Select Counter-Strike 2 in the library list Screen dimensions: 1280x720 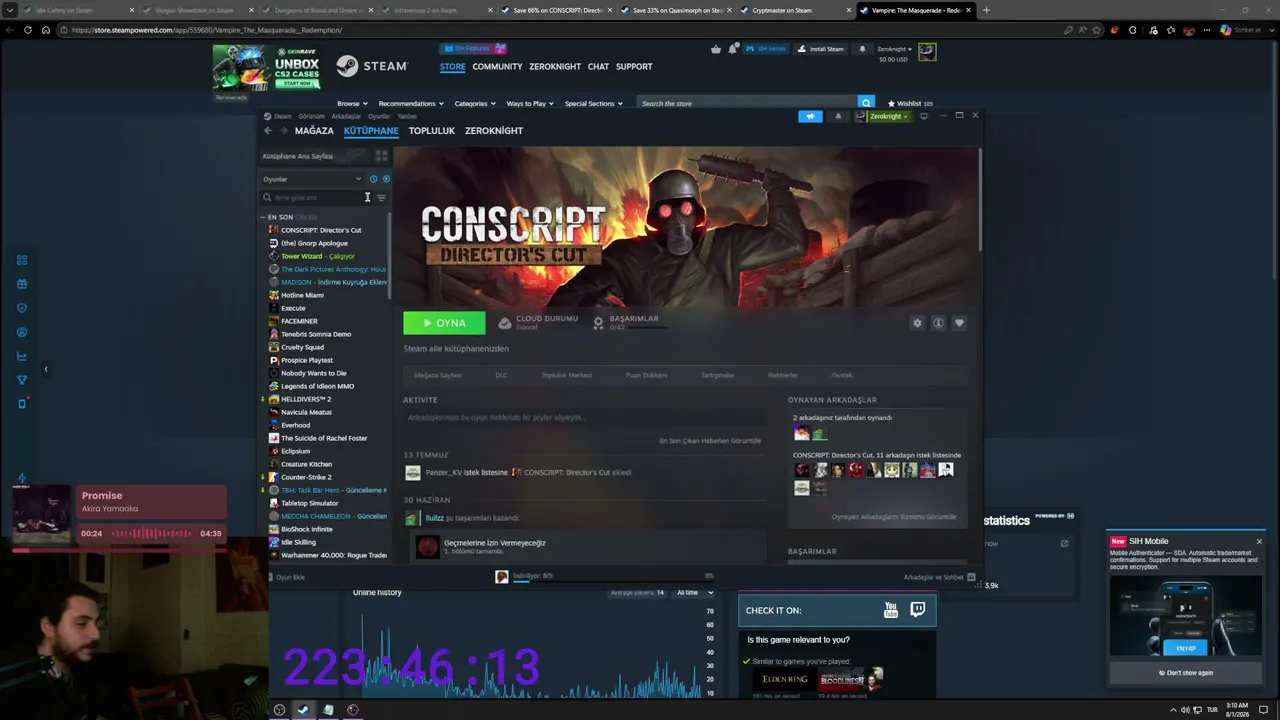(306, 477)
